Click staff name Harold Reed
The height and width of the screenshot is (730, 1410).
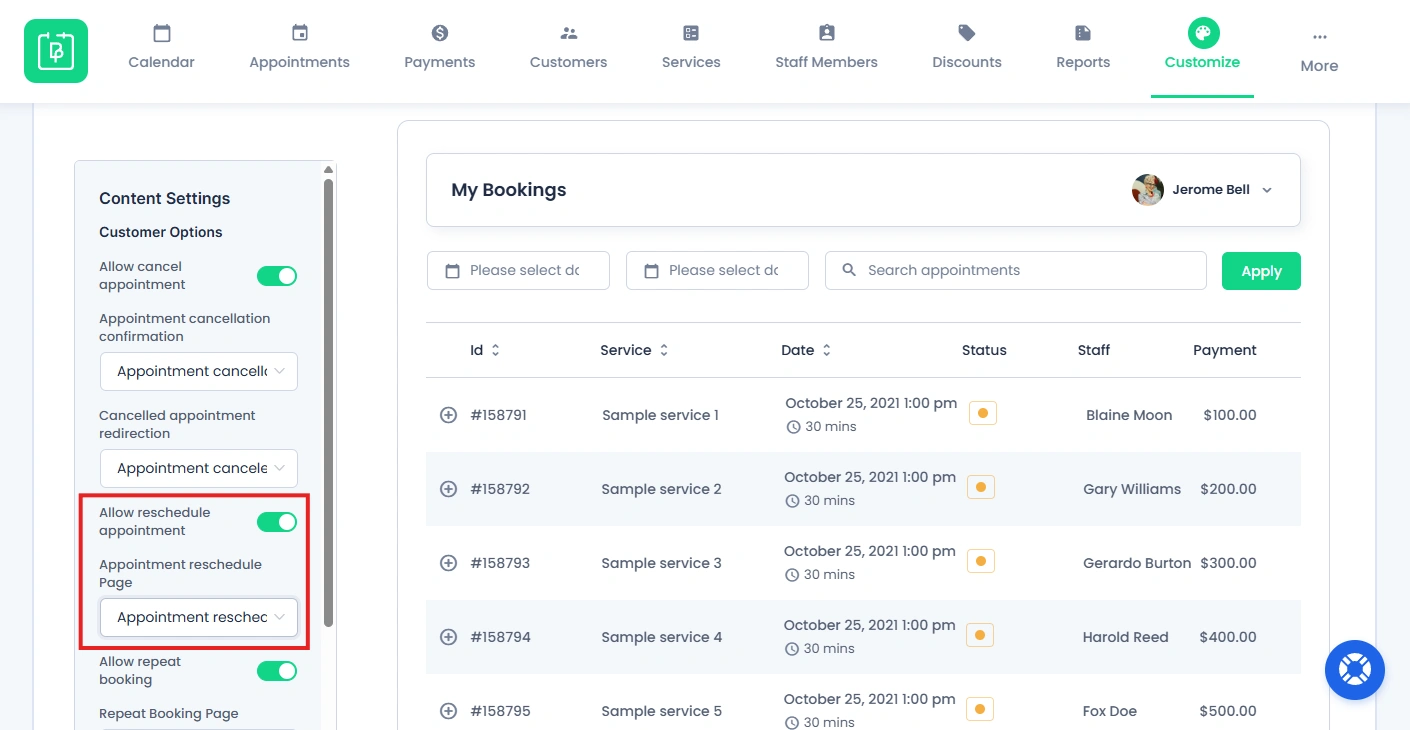1126,637
